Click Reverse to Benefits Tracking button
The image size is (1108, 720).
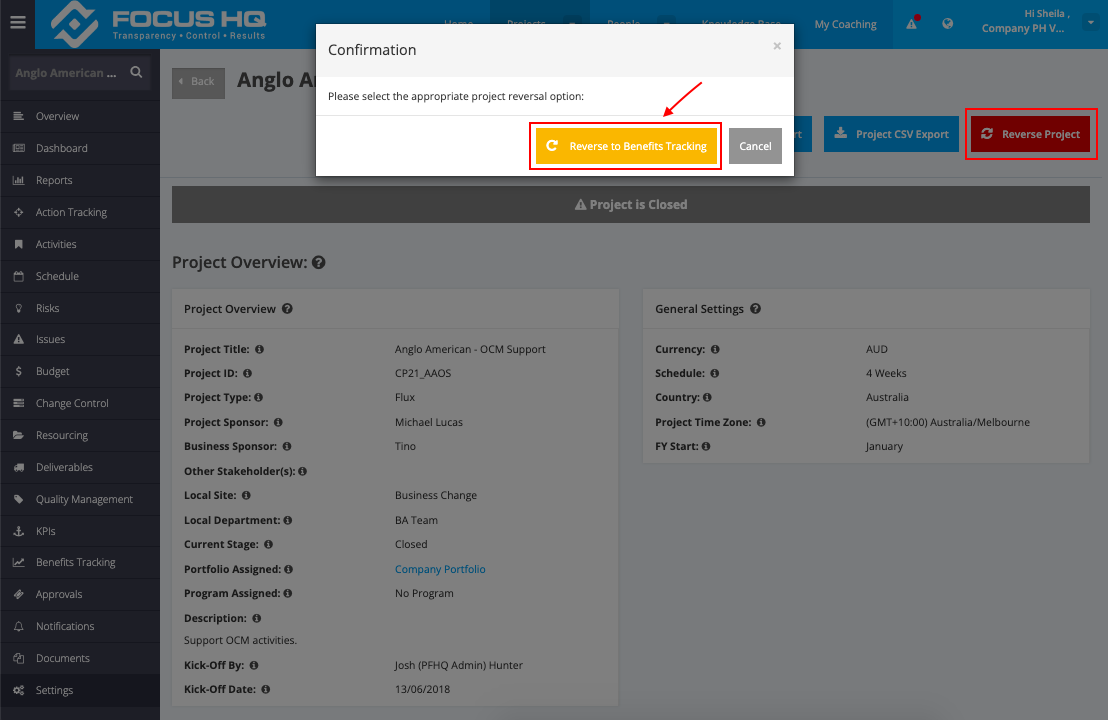tap(625, 146)
